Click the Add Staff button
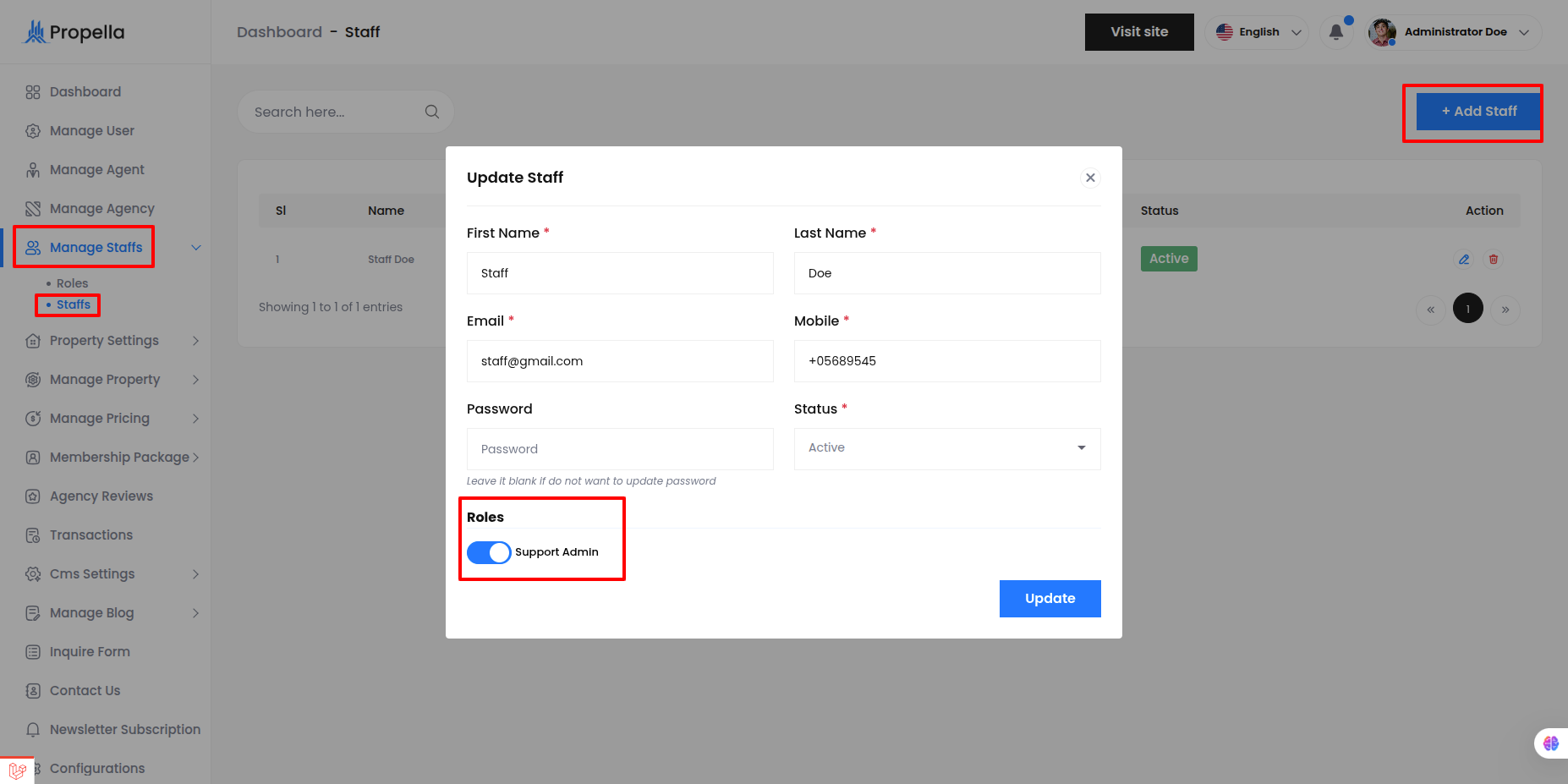1568x784 pixels. point(1478,112)
